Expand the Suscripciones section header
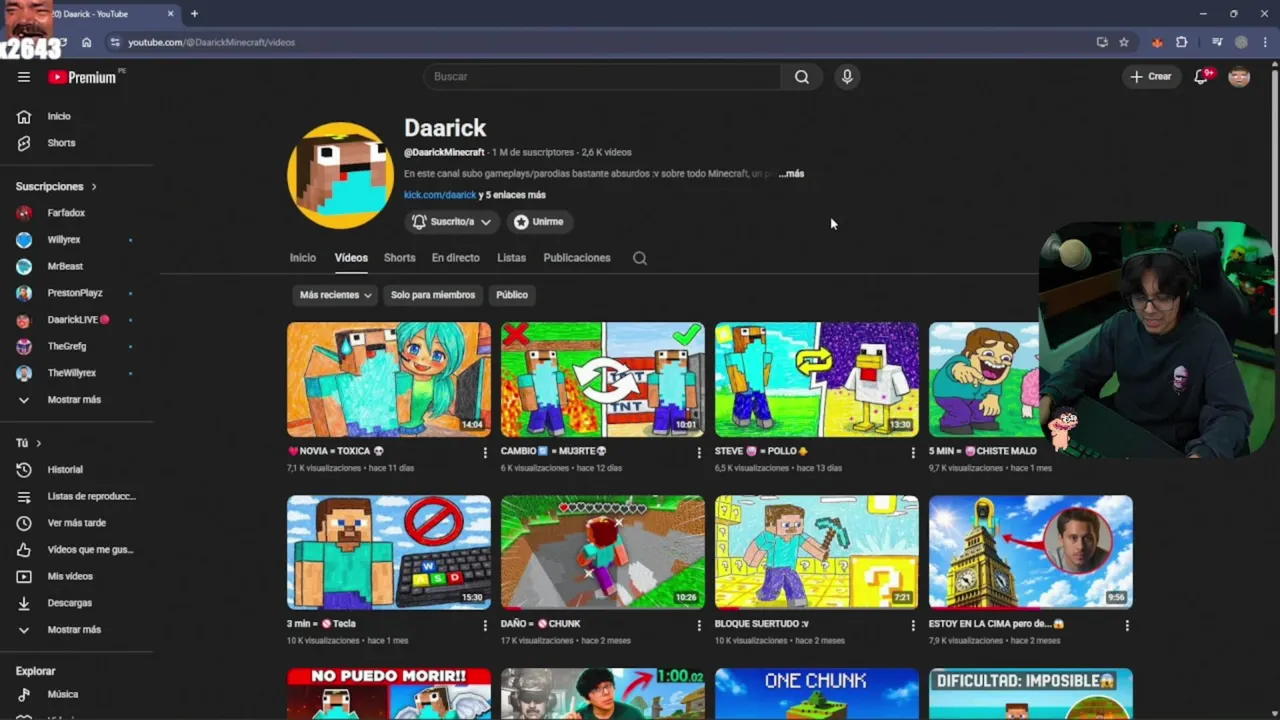 pos(56,187)
